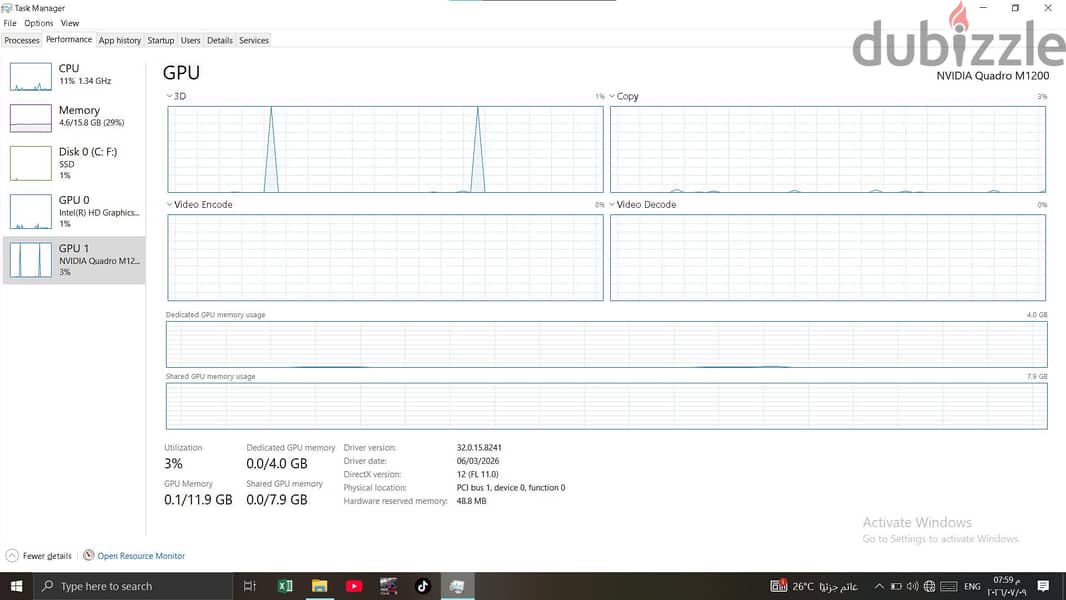The image size is (1066, 600).
Task: Click the battery status tray icon
Action: click(x=896, y=586)
